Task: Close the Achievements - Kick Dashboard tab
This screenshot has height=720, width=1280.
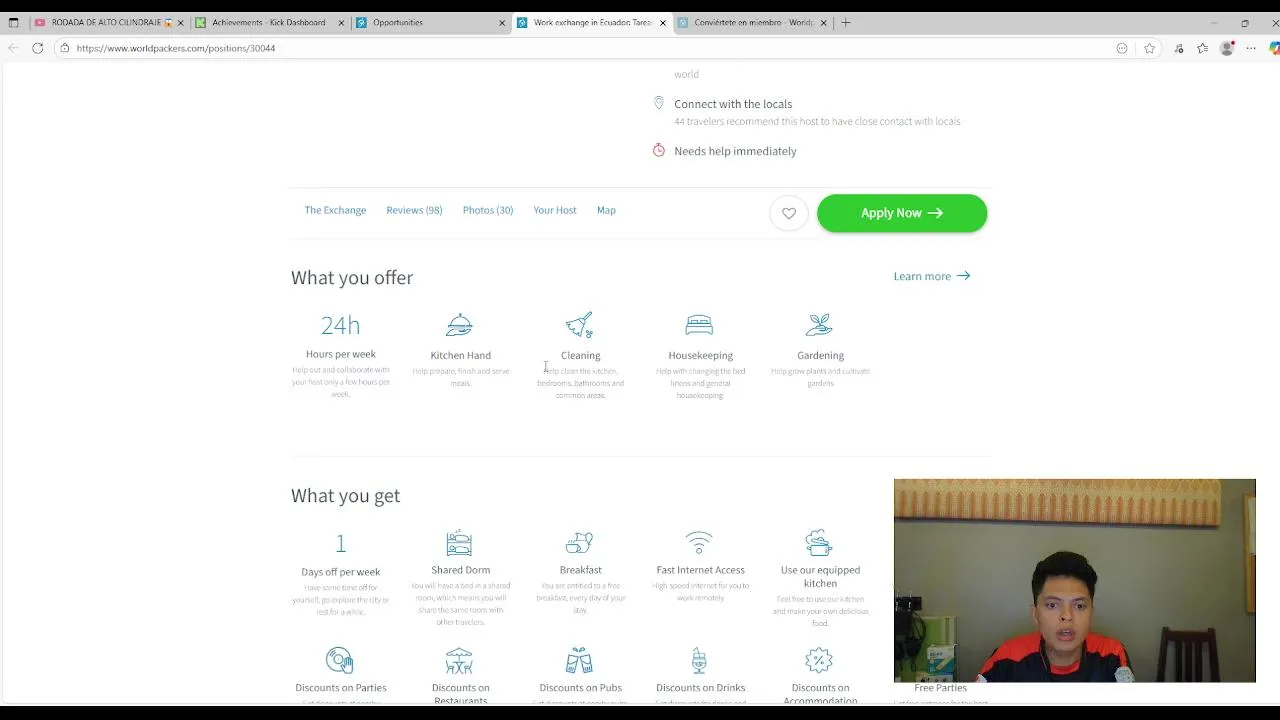Action: click(x=341, y=22)
